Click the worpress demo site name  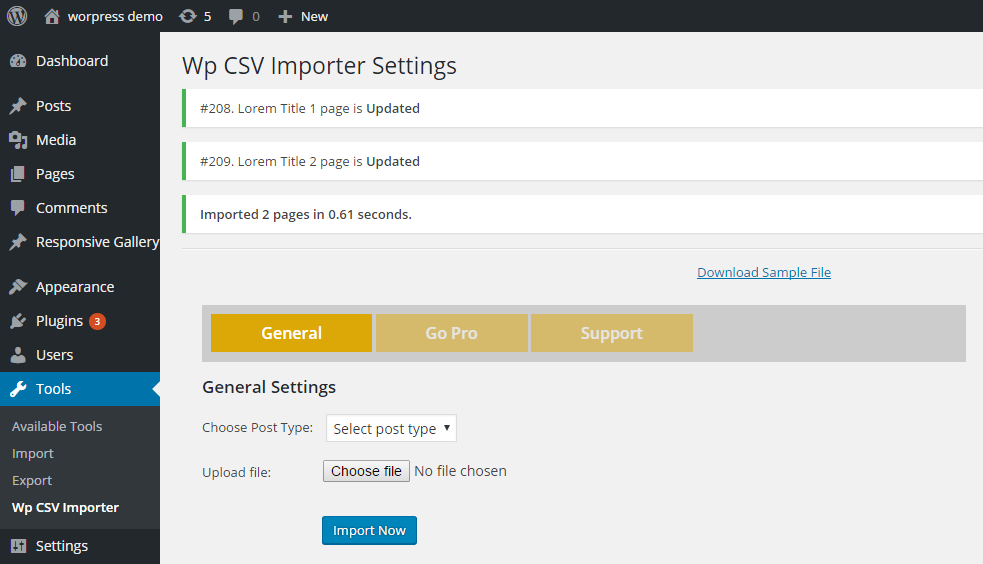pyautogui.click(x=115, y=16)
